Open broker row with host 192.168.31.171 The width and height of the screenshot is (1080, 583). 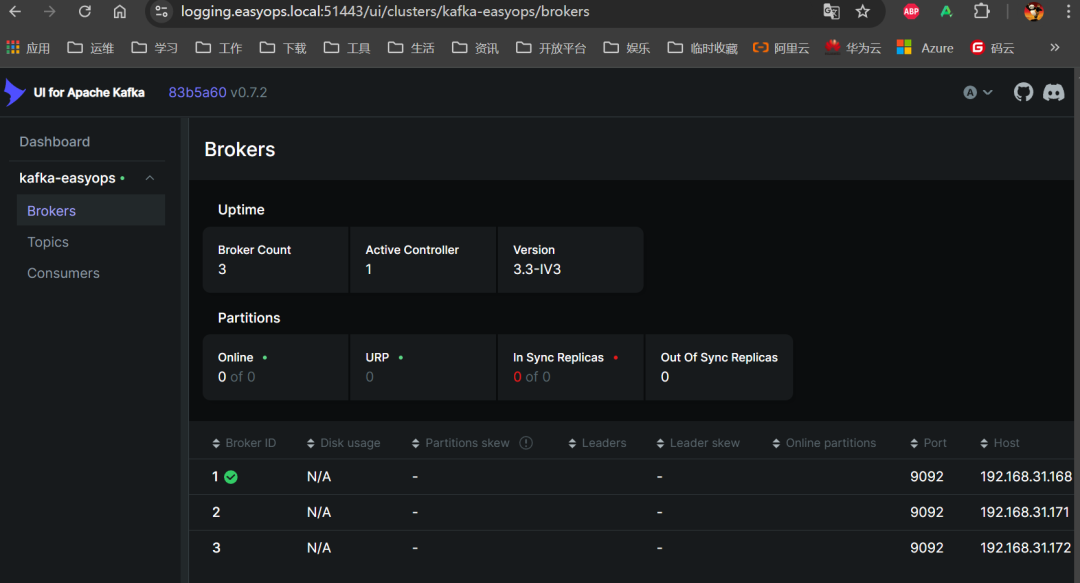tap(632, 512)
